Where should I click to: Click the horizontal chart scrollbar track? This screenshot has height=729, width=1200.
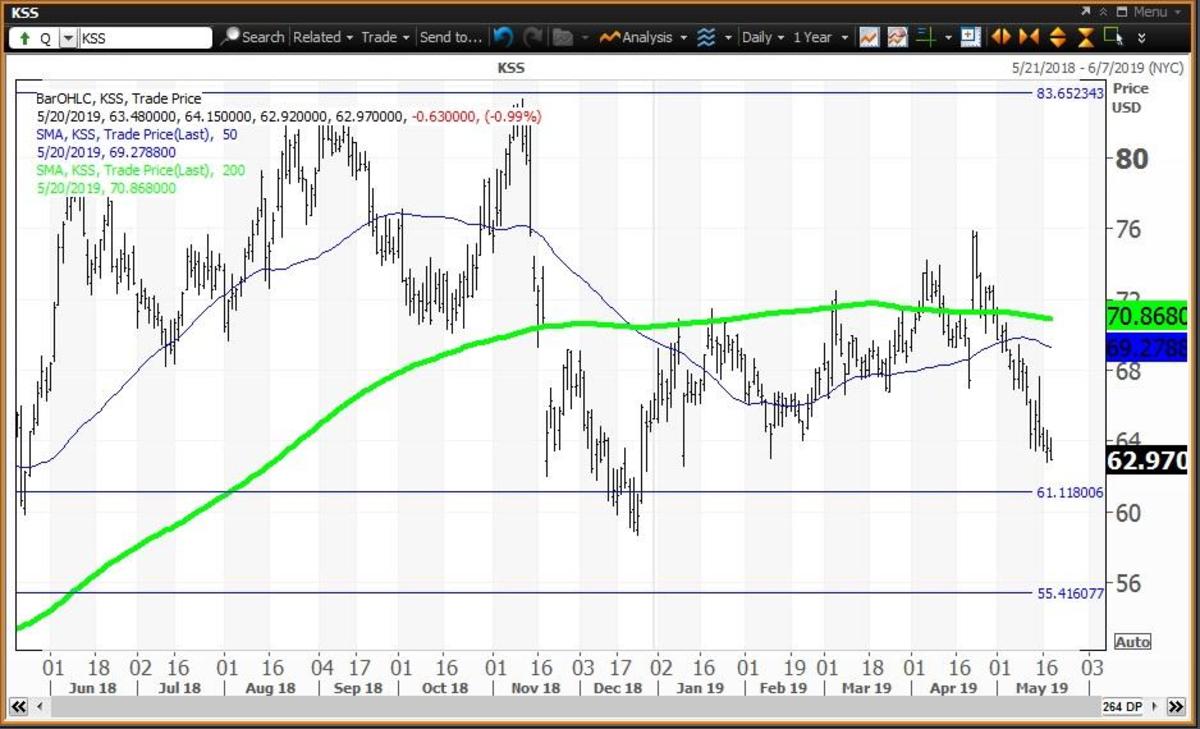pyautogui.click(x=574, y=706)
